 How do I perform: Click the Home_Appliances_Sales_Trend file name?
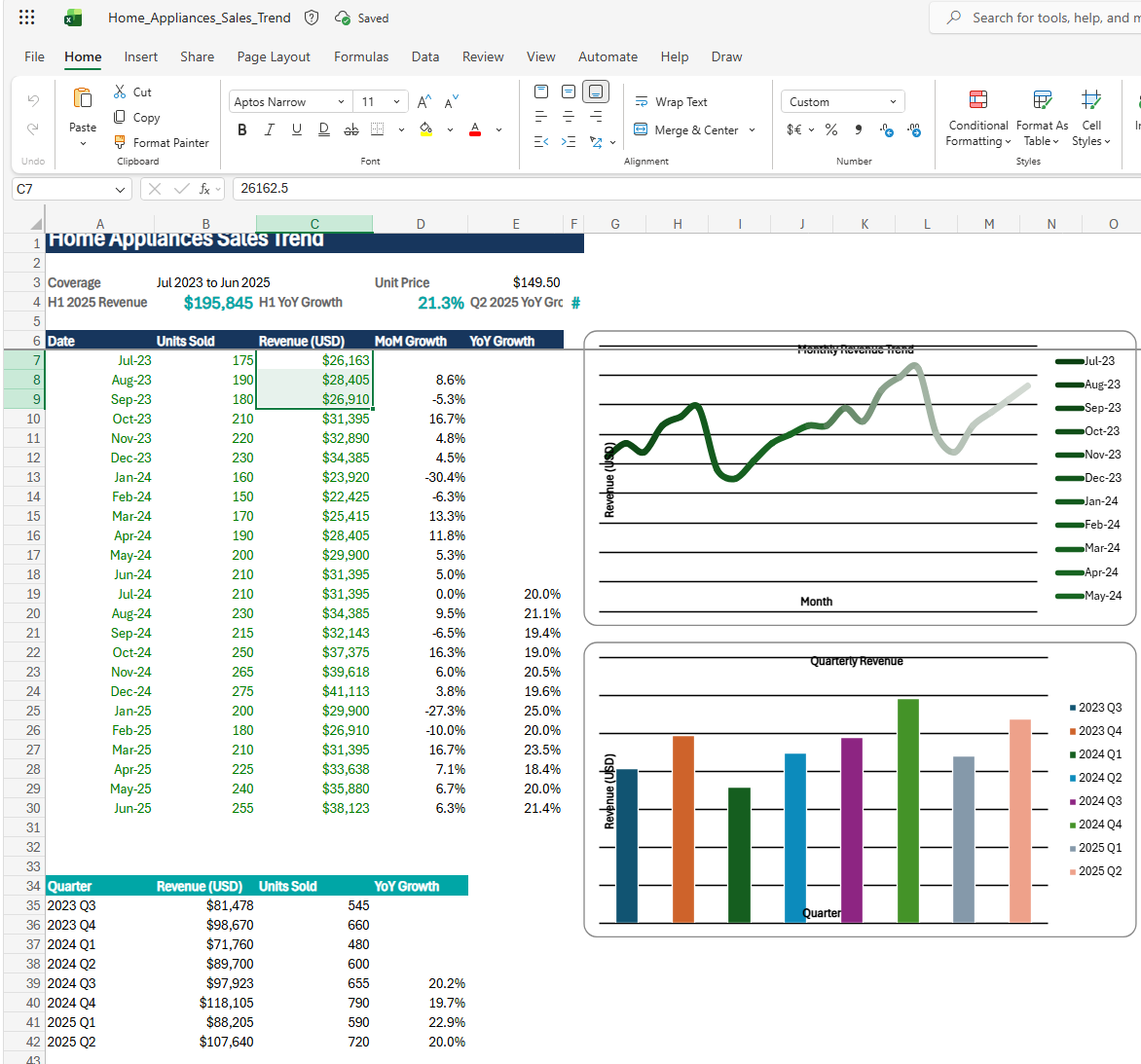200,18
